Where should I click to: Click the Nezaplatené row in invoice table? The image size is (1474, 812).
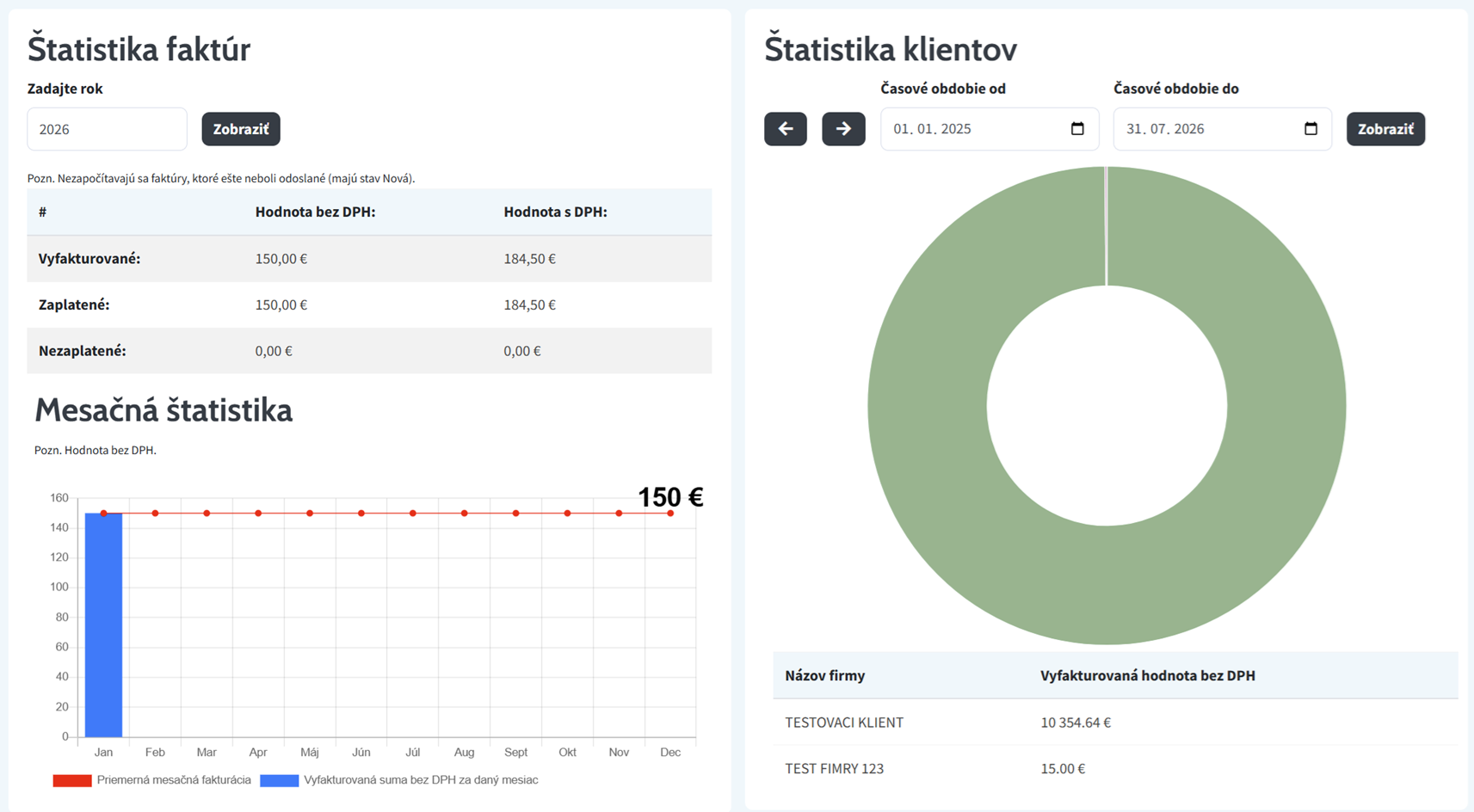pyautogui.click(x=369, y=351)
